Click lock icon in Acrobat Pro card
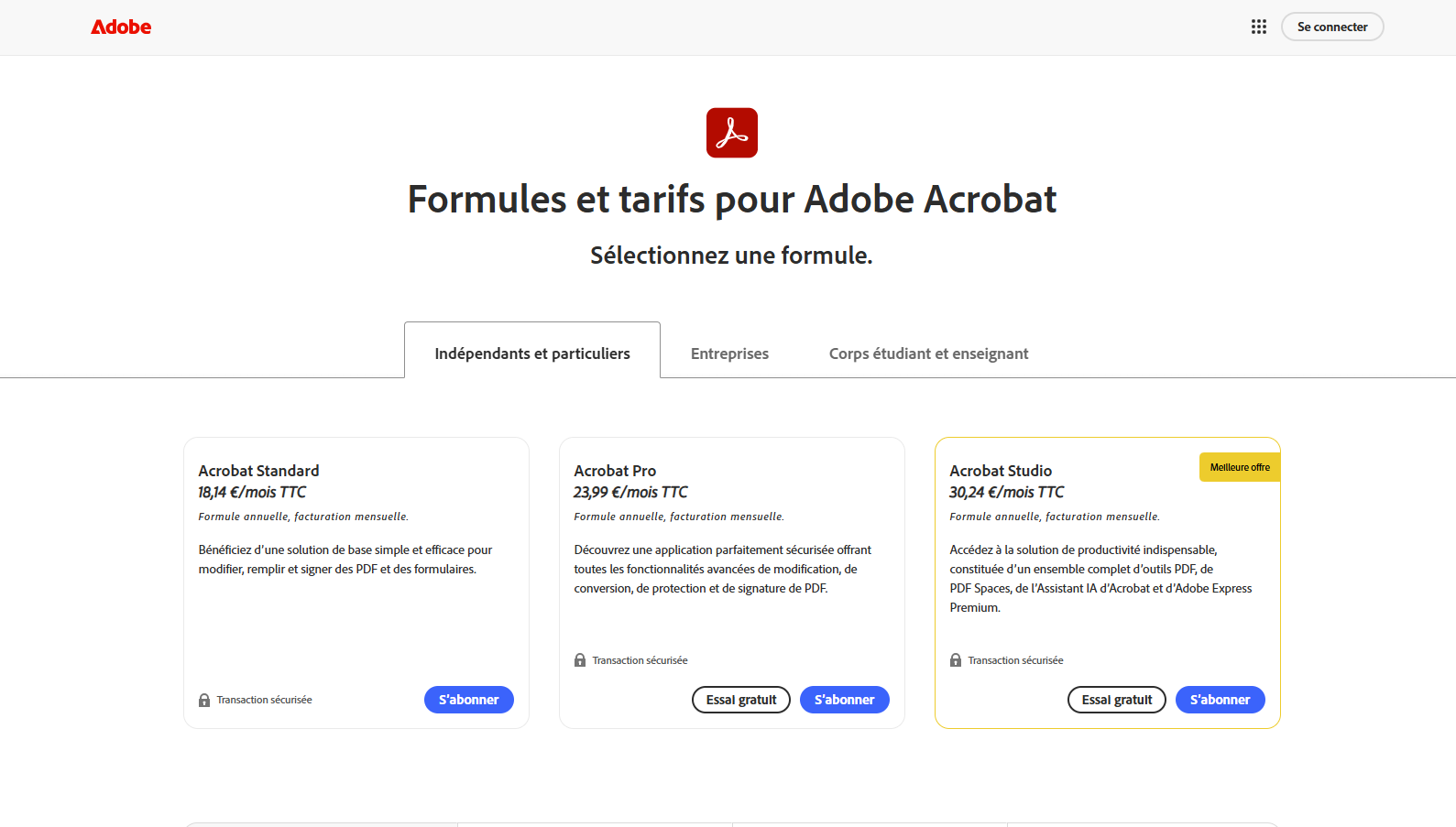 tap(580, 660)
